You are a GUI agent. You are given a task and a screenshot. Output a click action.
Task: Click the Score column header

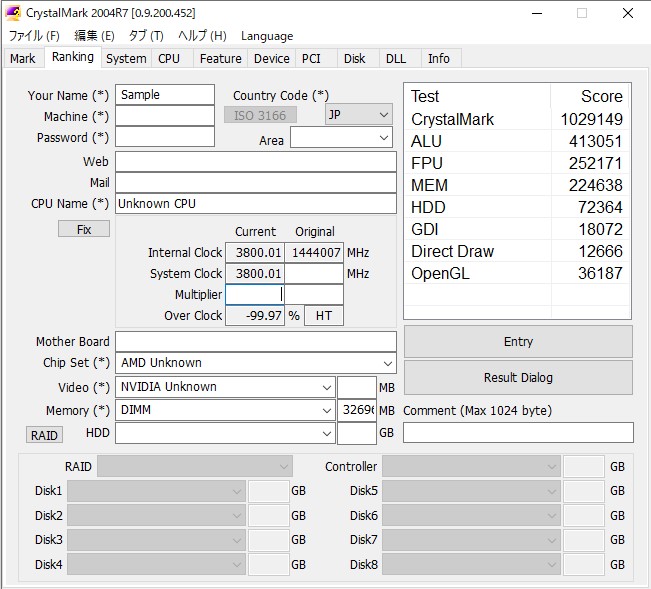click(590, 96)
